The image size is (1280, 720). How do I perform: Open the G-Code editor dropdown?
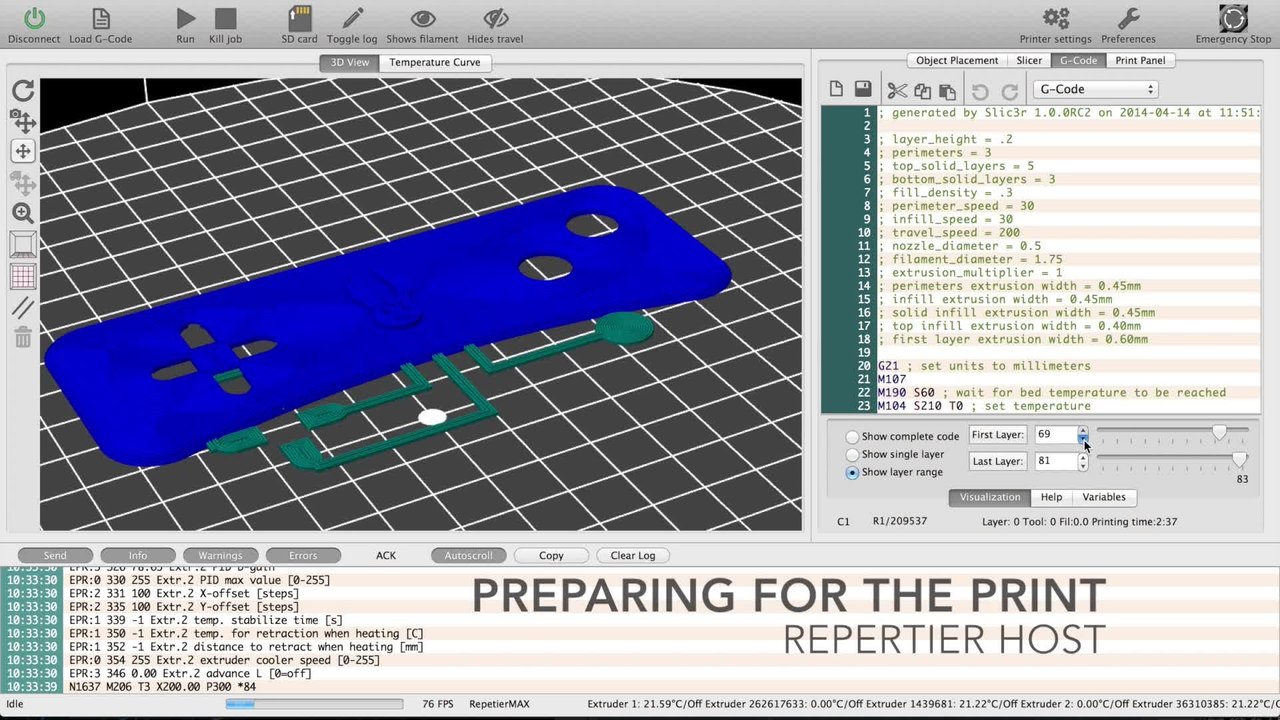click(x=1095, y=89)
